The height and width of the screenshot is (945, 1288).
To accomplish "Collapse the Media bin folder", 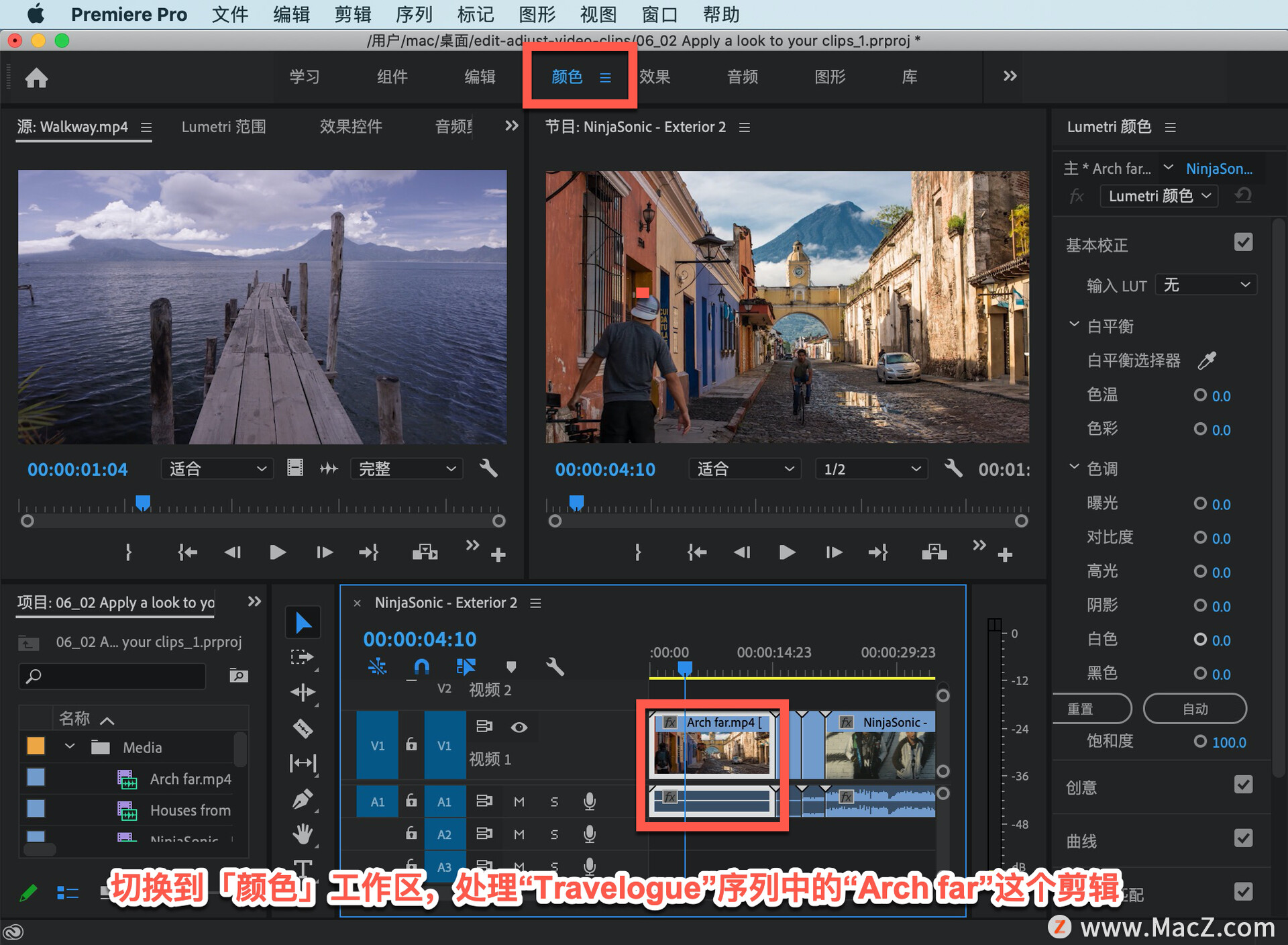I will (70, 746).
